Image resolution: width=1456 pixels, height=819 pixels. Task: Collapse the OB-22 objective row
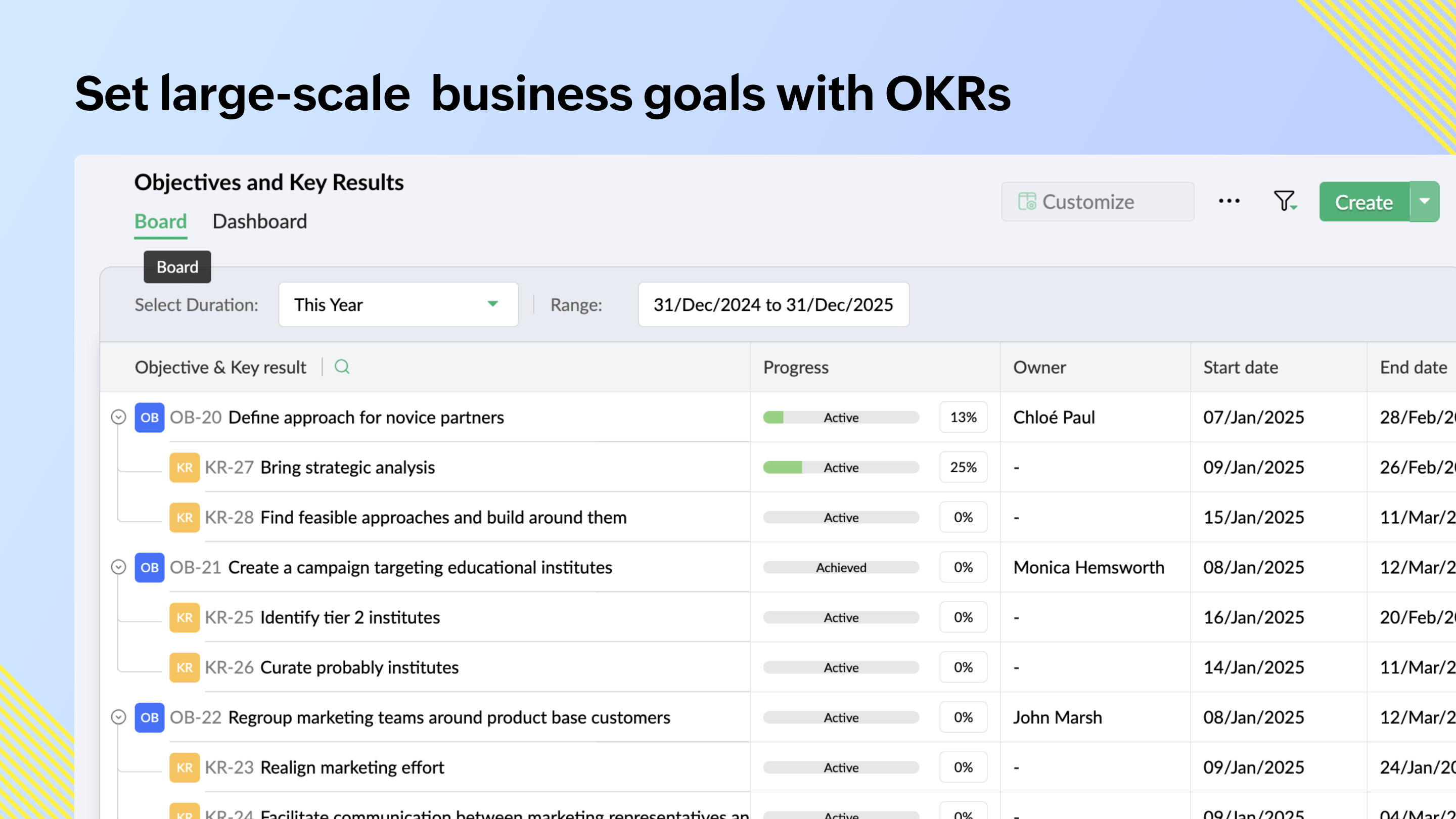118,717
